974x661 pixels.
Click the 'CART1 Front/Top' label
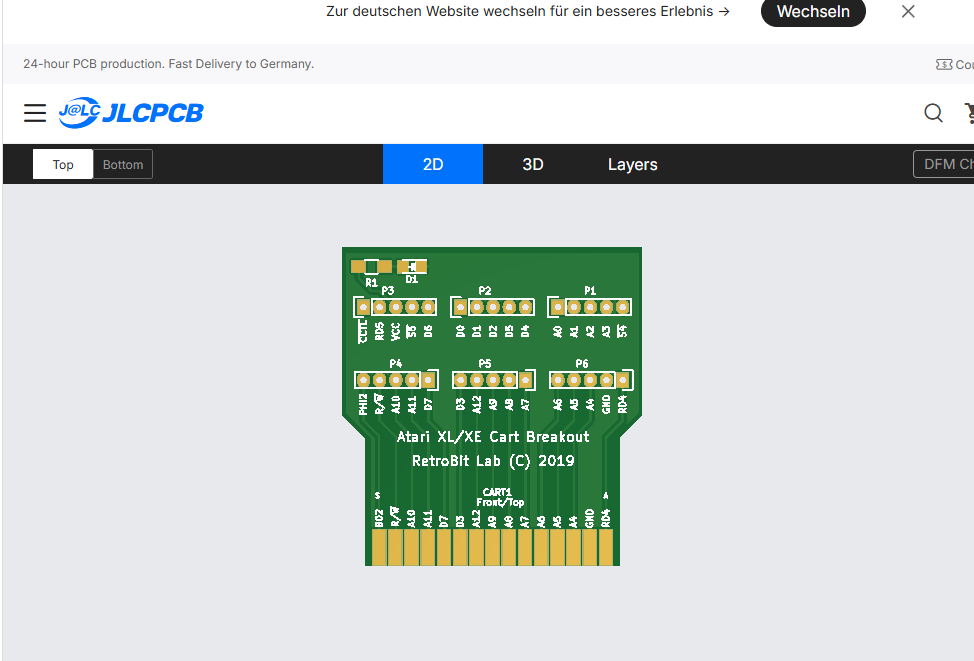click(x=499, y=497)
